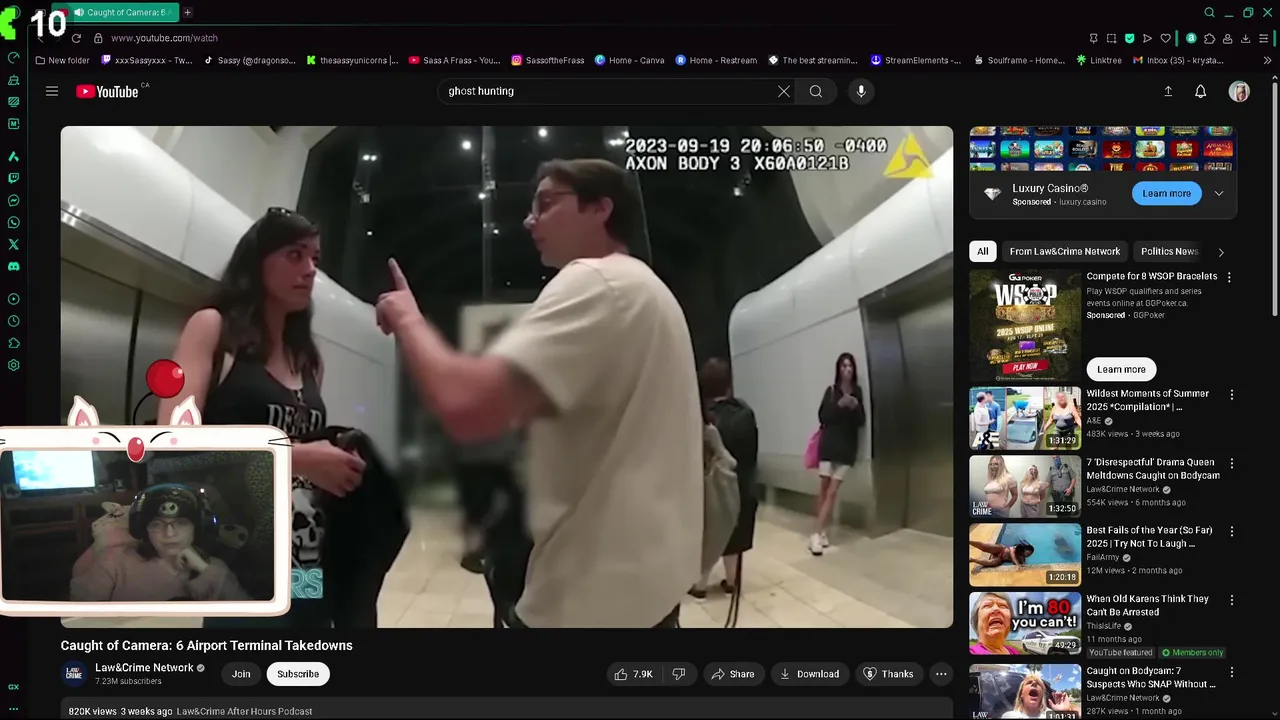
Task: Open the Aria AI sidebar icon
Action: click(14, 156)
